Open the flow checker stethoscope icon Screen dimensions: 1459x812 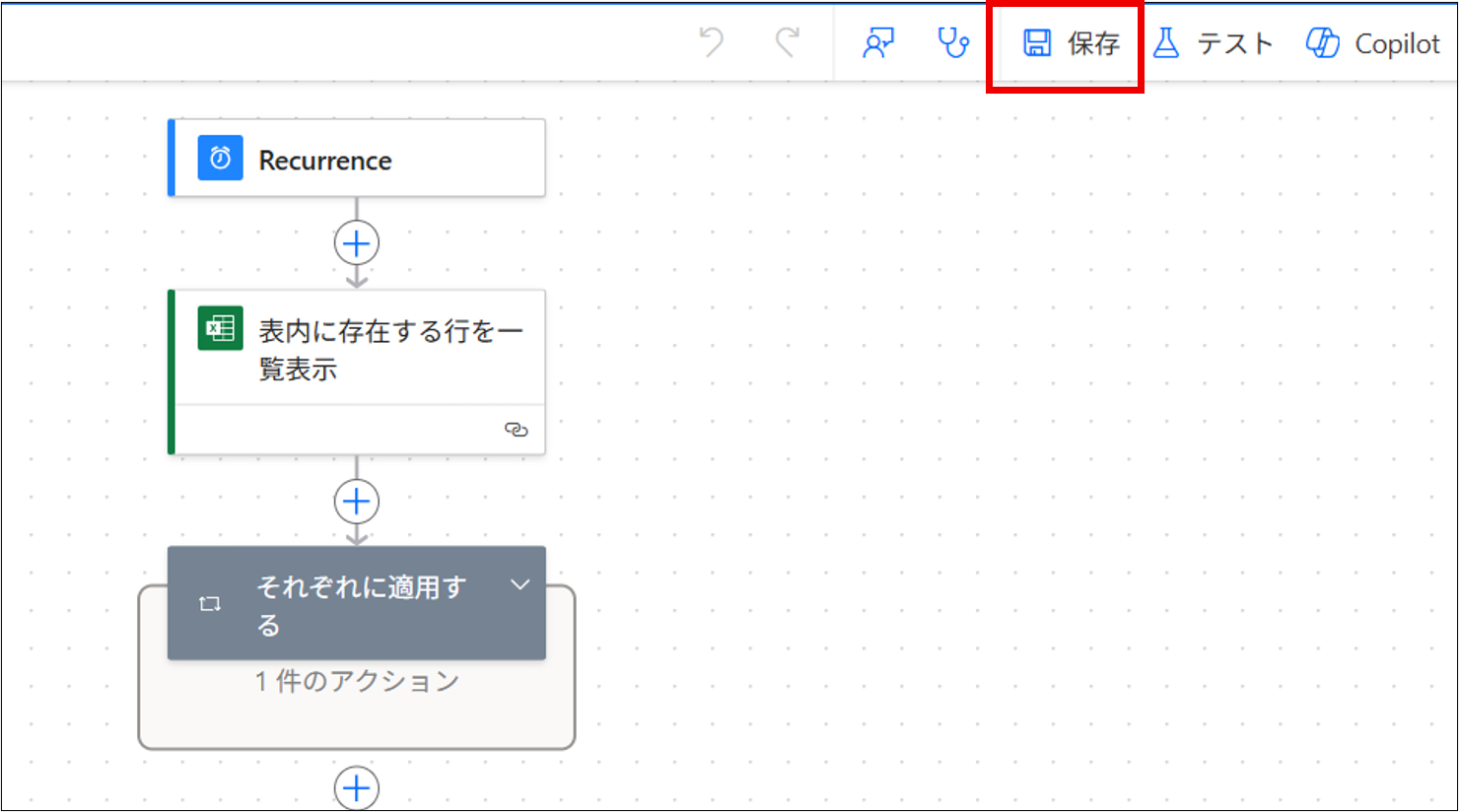point(952,42)
